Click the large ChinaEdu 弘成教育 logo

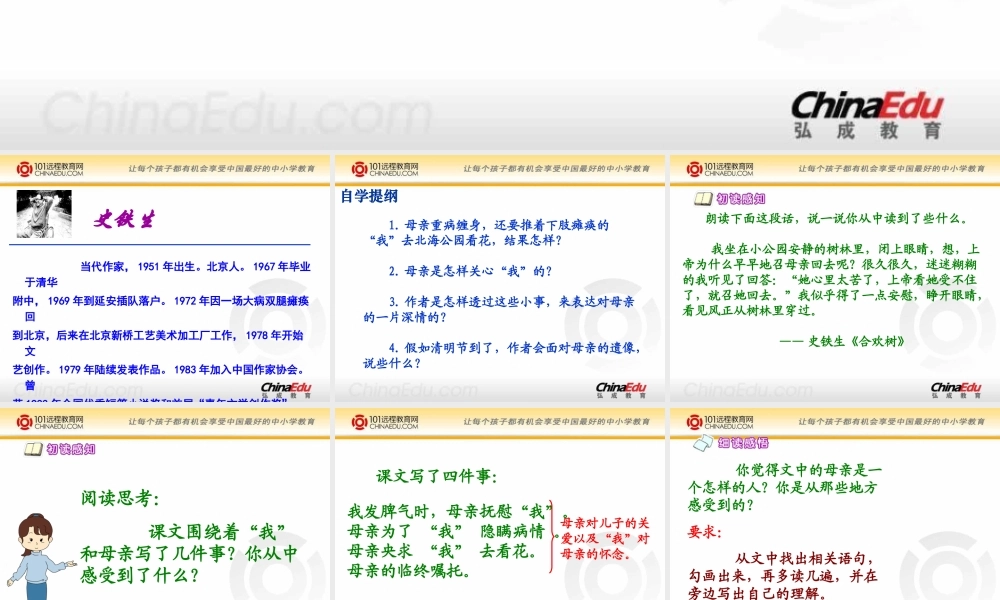867,115
